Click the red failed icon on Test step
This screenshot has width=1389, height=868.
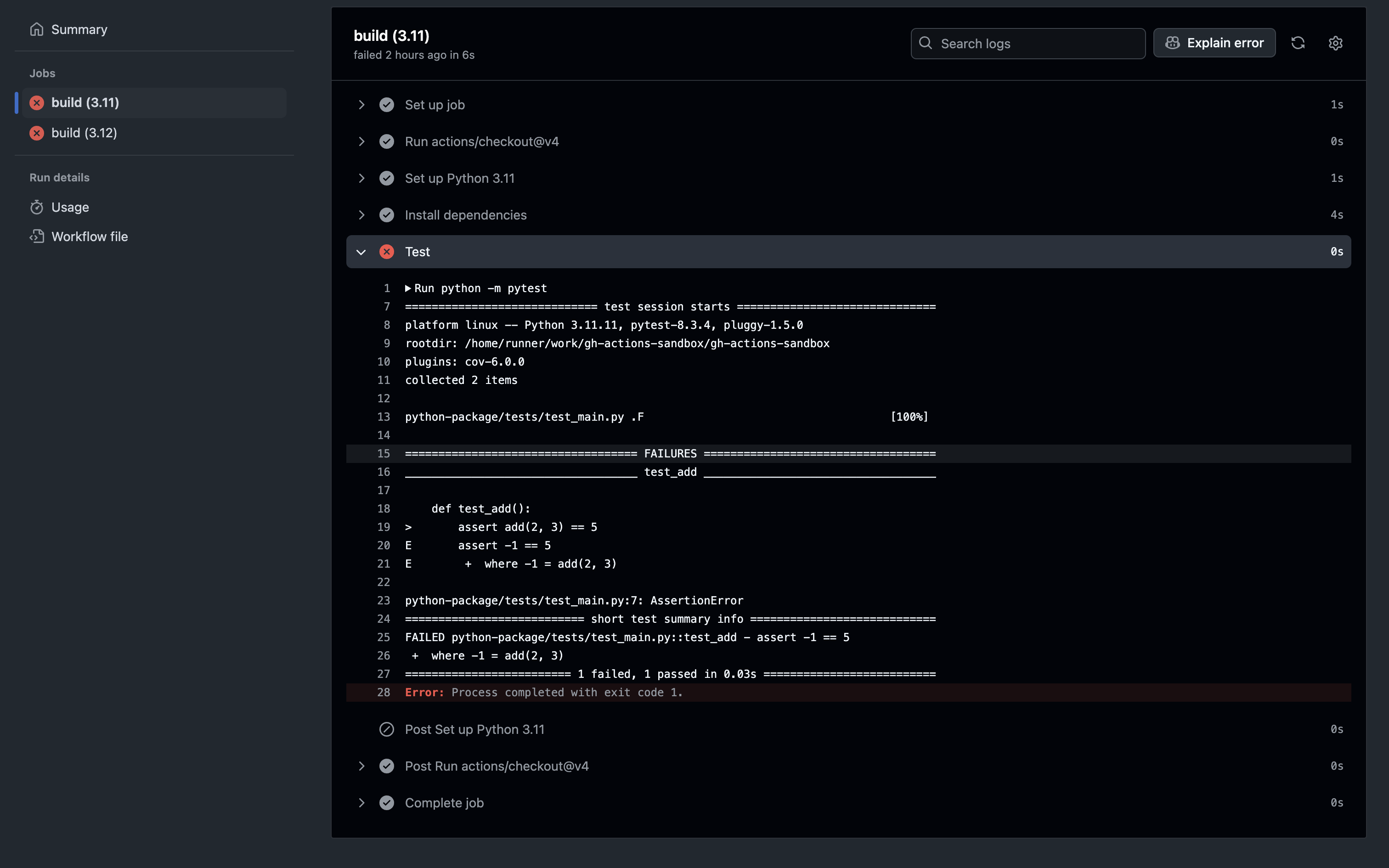[x=387, y=252]
